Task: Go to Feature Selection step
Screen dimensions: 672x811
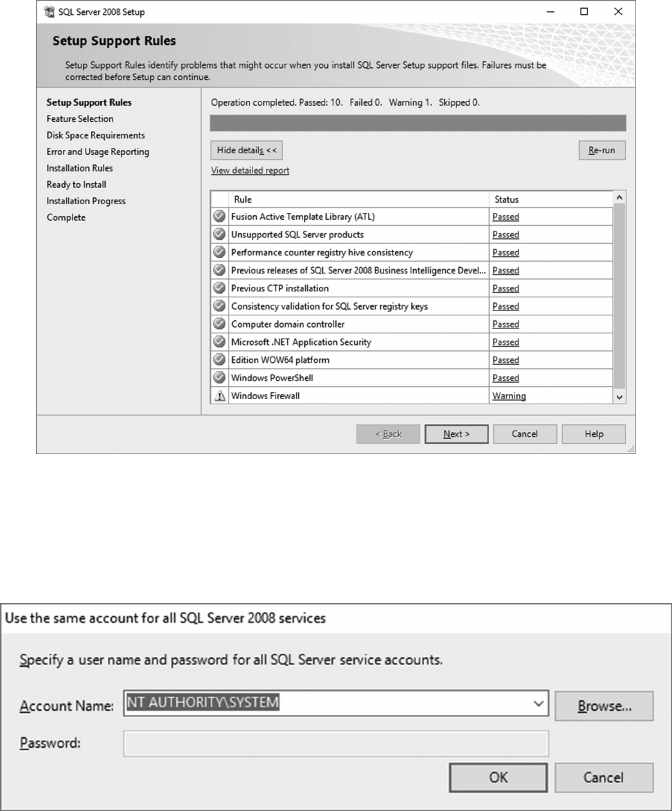Action: pyautogui.click(x=80, y=118)
